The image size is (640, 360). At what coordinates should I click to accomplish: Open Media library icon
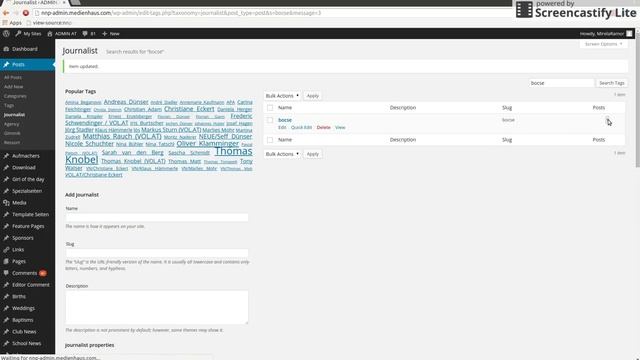(6, 203)
